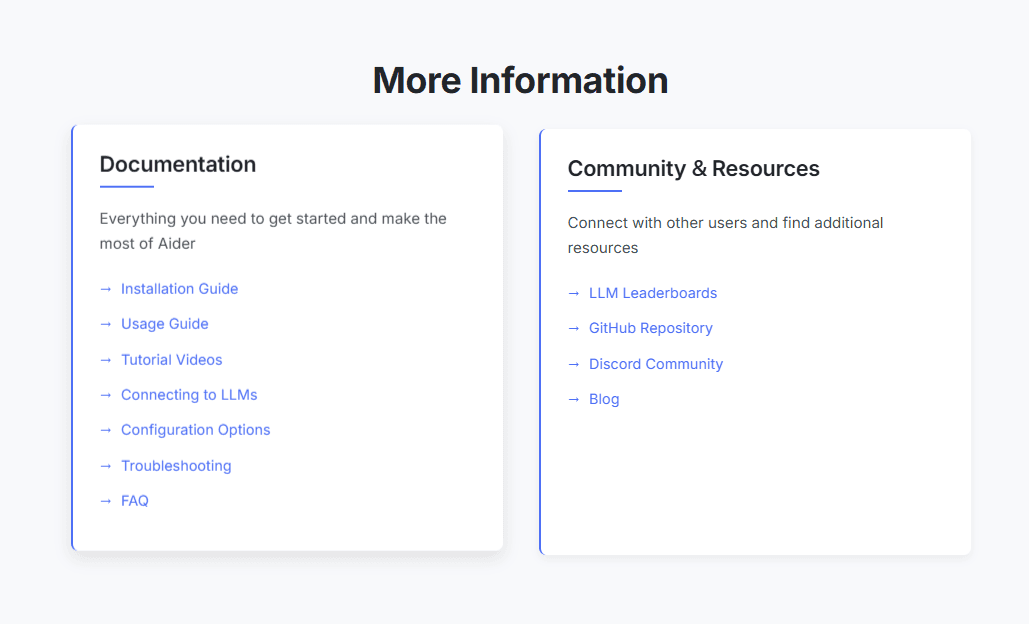Screen dimensions: 1029x624
Task: Open the Configuration Options link text
Action: pyautogui.click(x=195, y=430)
